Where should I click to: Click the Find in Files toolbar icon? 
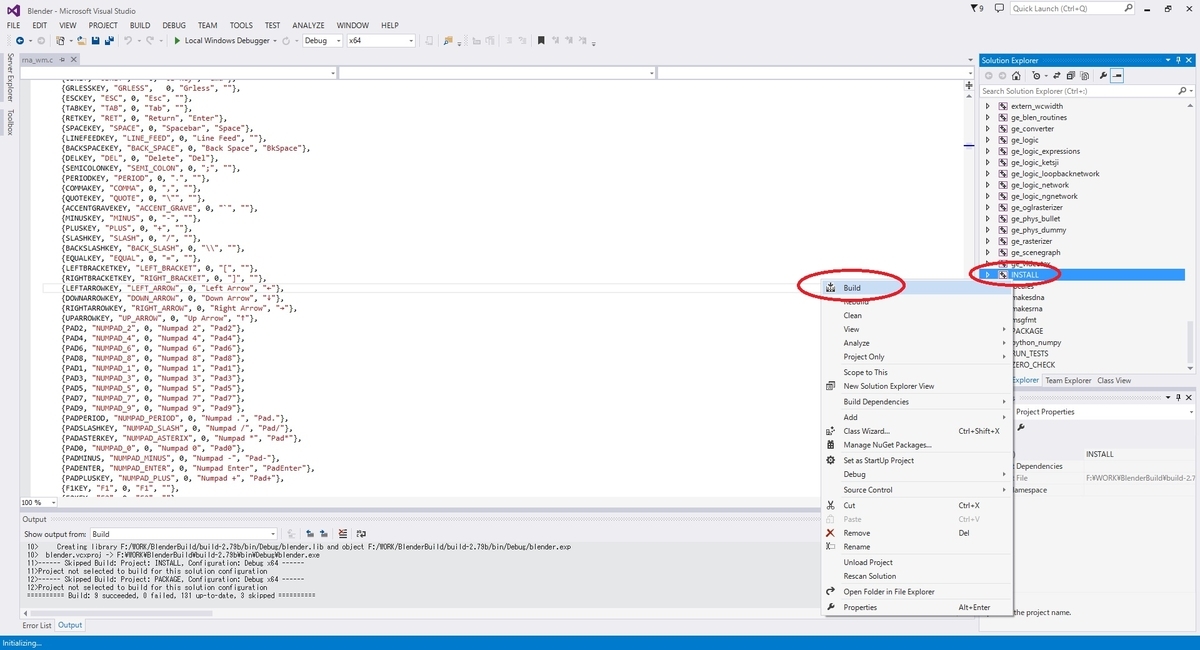pyautogui.click(x=447, y=41)
